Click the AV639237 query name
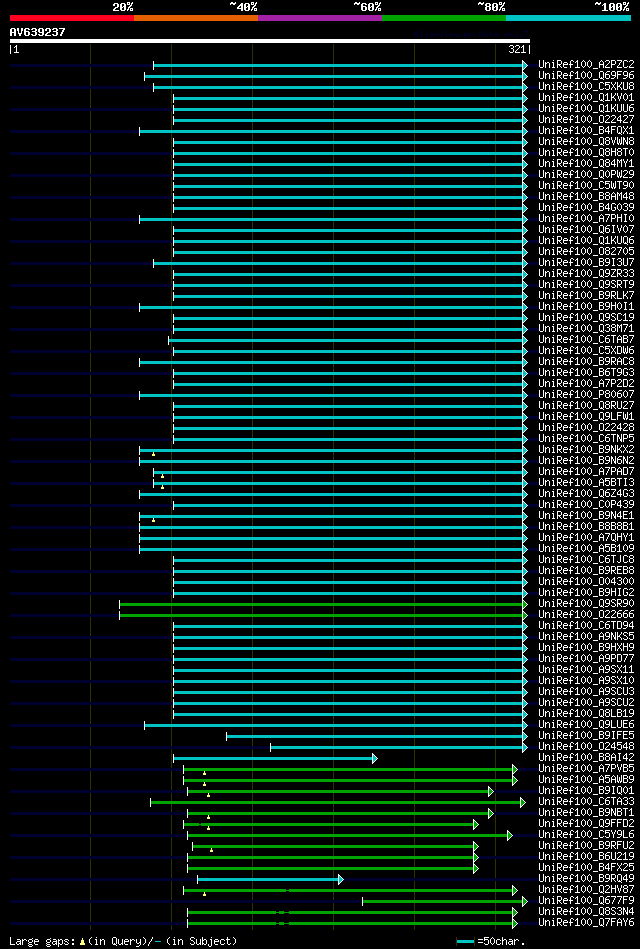 [x=38, y=31]
